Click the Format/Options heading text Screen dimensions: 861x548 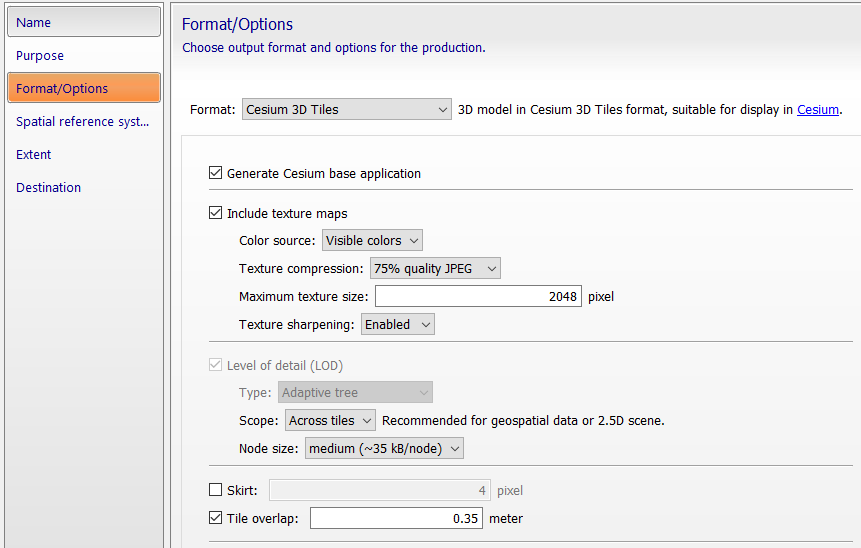237,25
